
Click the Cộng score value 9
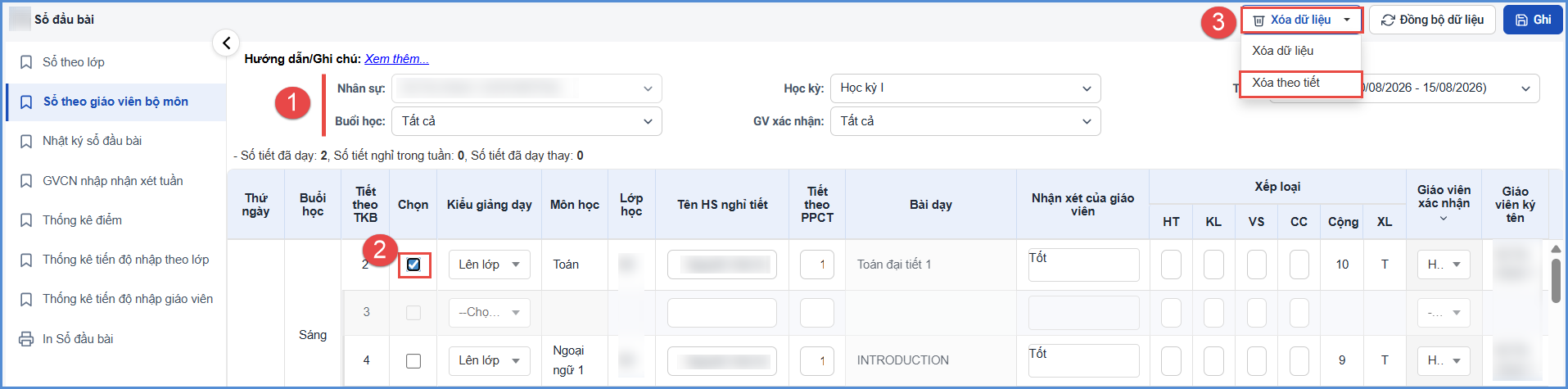tap(1342, 360)
